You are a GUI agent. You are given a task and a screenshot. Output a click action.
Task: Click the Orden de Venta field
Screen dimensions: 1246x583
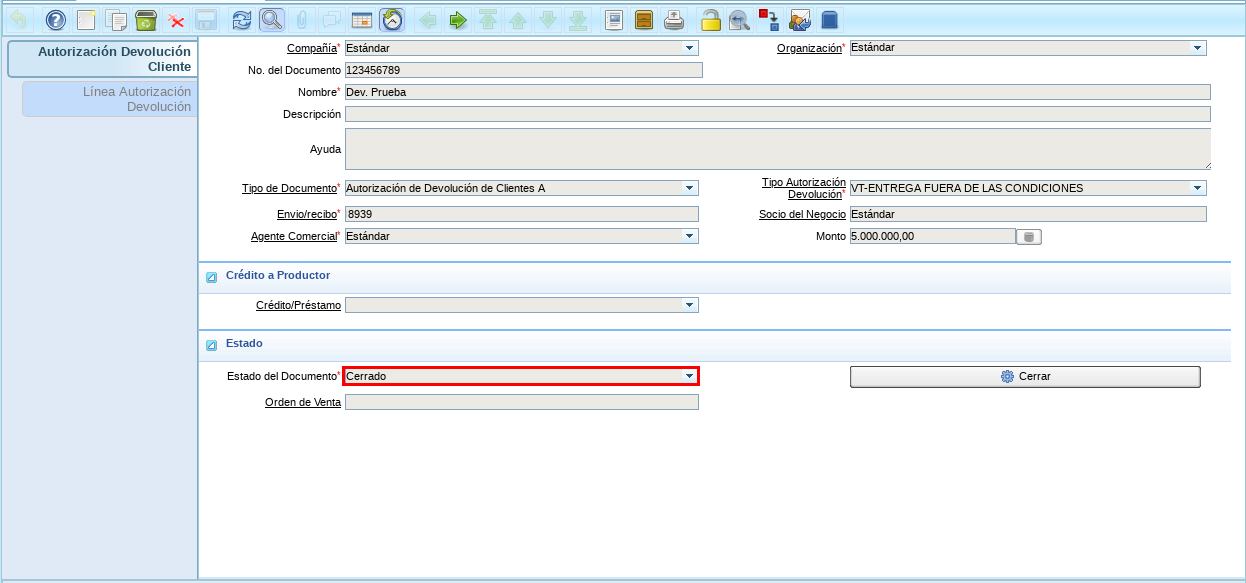[x=521, y=402]
